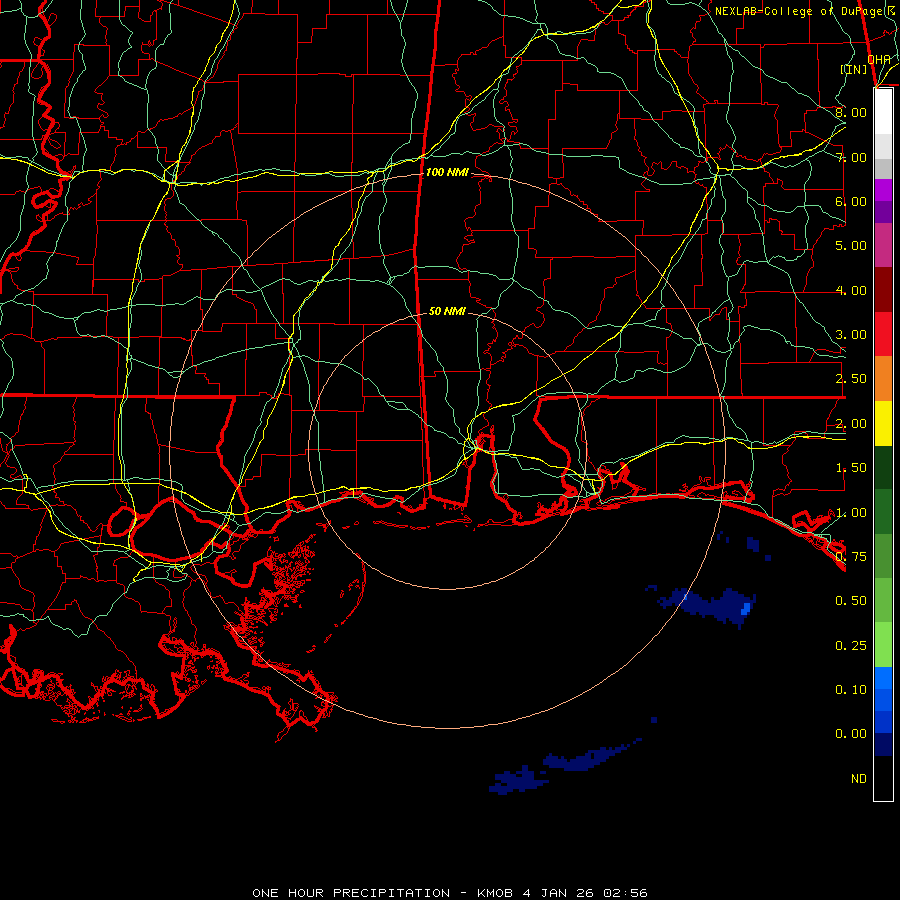Select the darkest green color bar segment
This screenshot has height=900, width=900.
[883, 468]
